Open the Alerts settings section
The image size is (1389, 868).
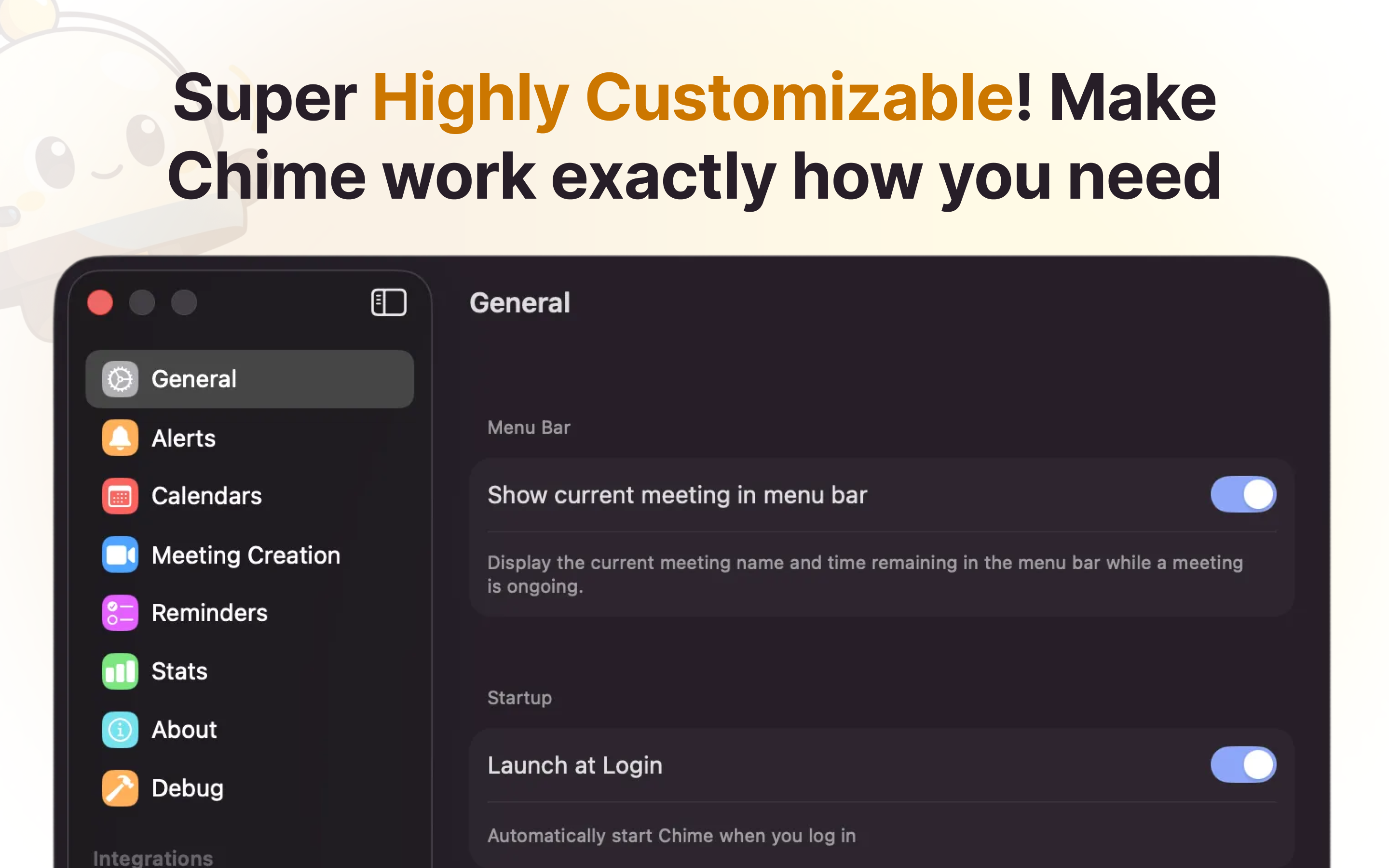click(x=184, y=438)
